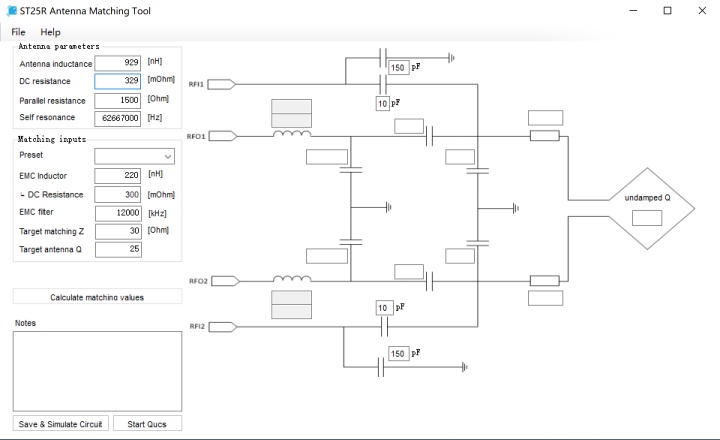
Task: Click the empty value box above RFO2 series capacitor
Action: tap(409, 271)
